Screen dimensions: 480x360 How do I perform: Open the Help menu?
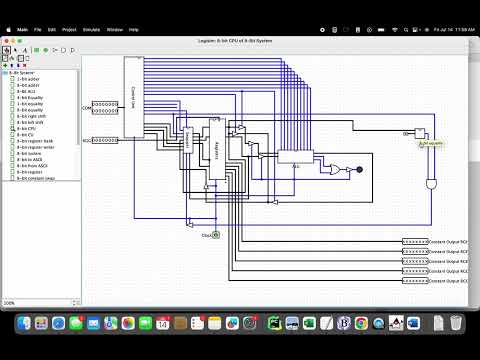[x=134, y=30]
